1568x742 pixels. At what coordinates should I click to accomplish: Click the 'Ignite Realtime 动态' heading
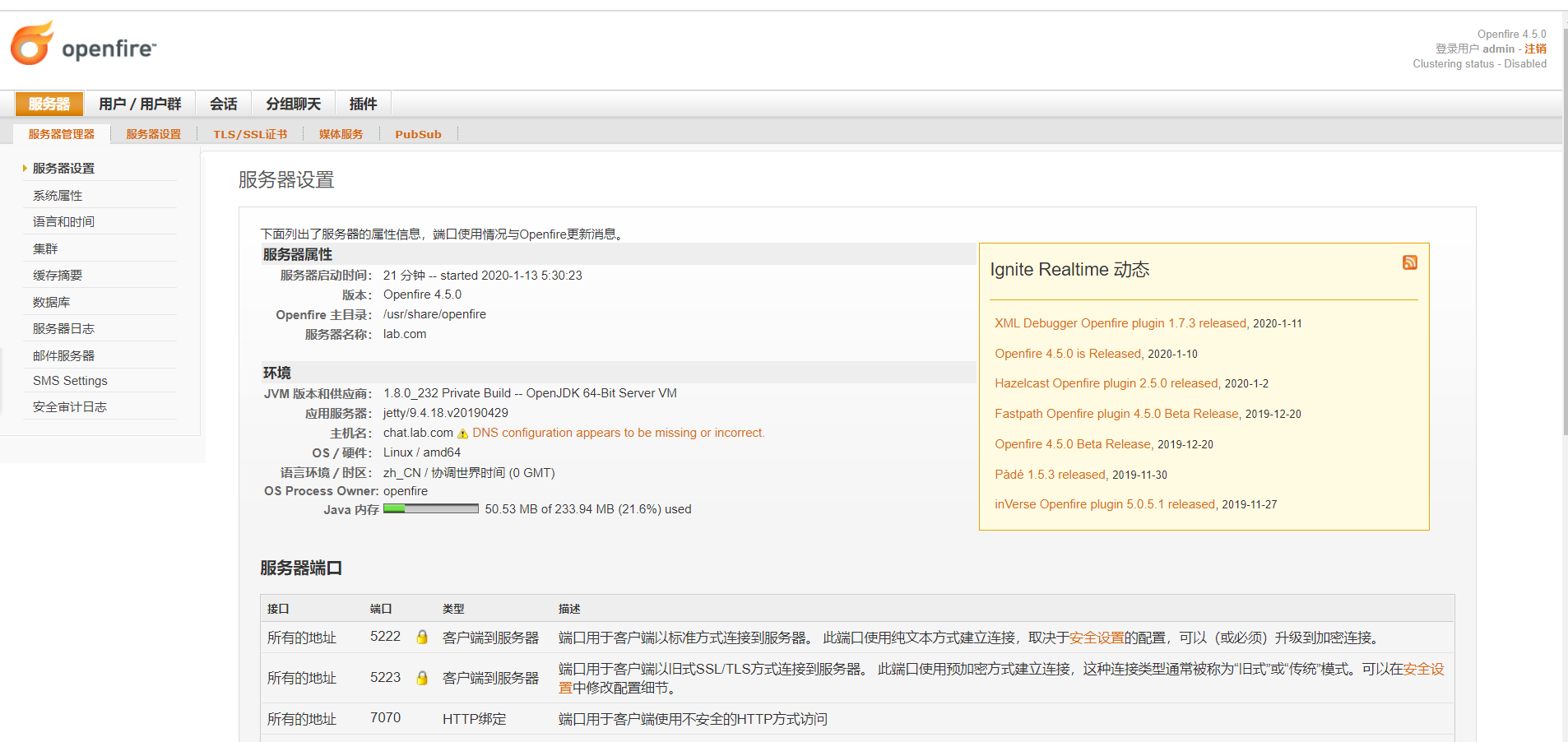tap(1069, 270)
